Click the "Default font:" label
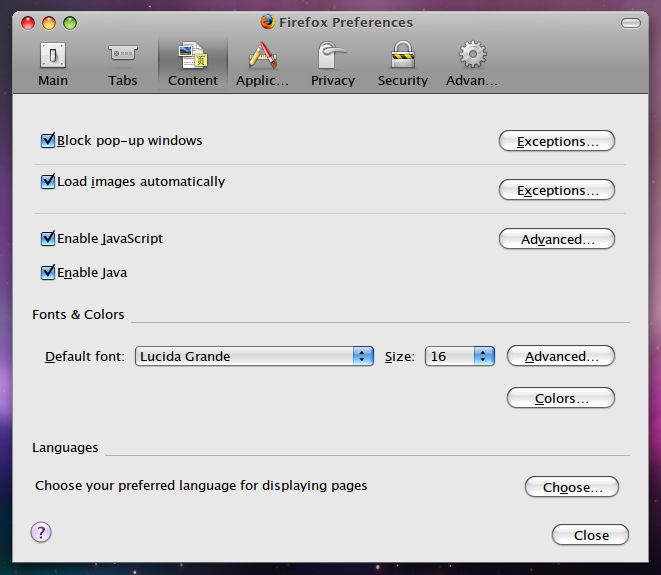The height and width of the screenshot is (575, 661). coord(85,357)
